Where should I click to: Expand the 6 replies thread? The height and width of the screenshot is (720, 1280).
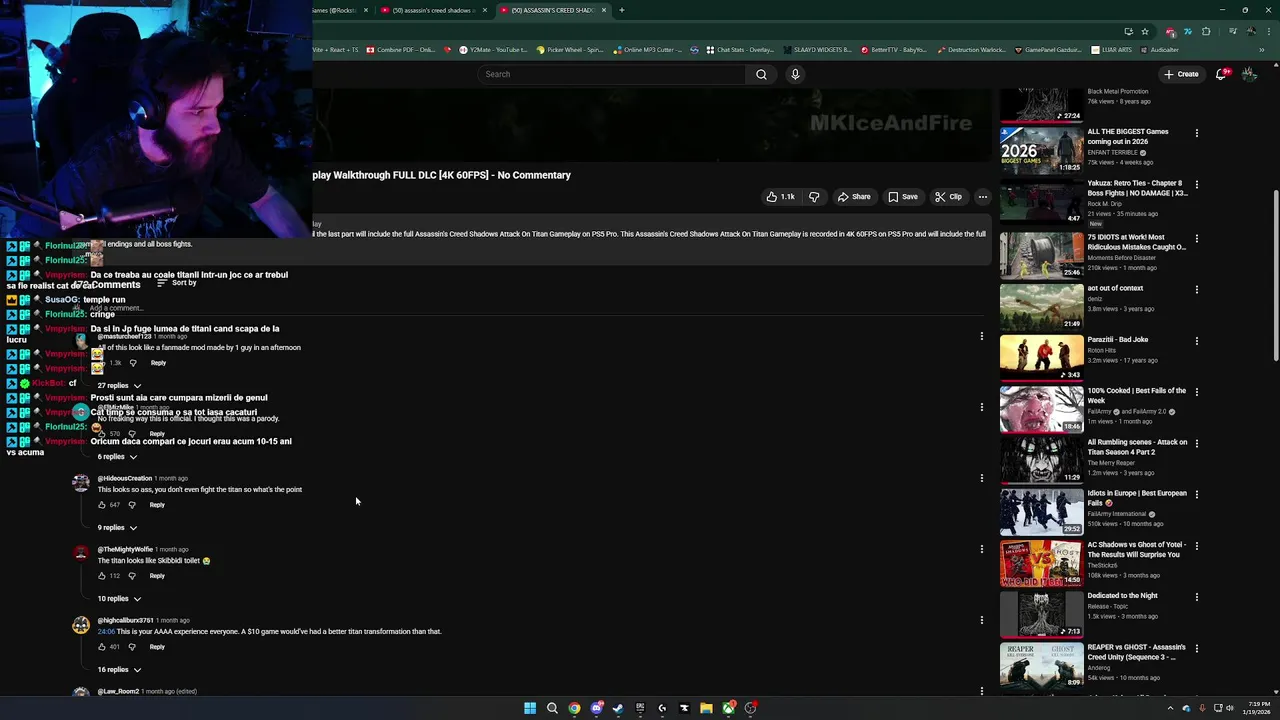[x=117, y=457]
